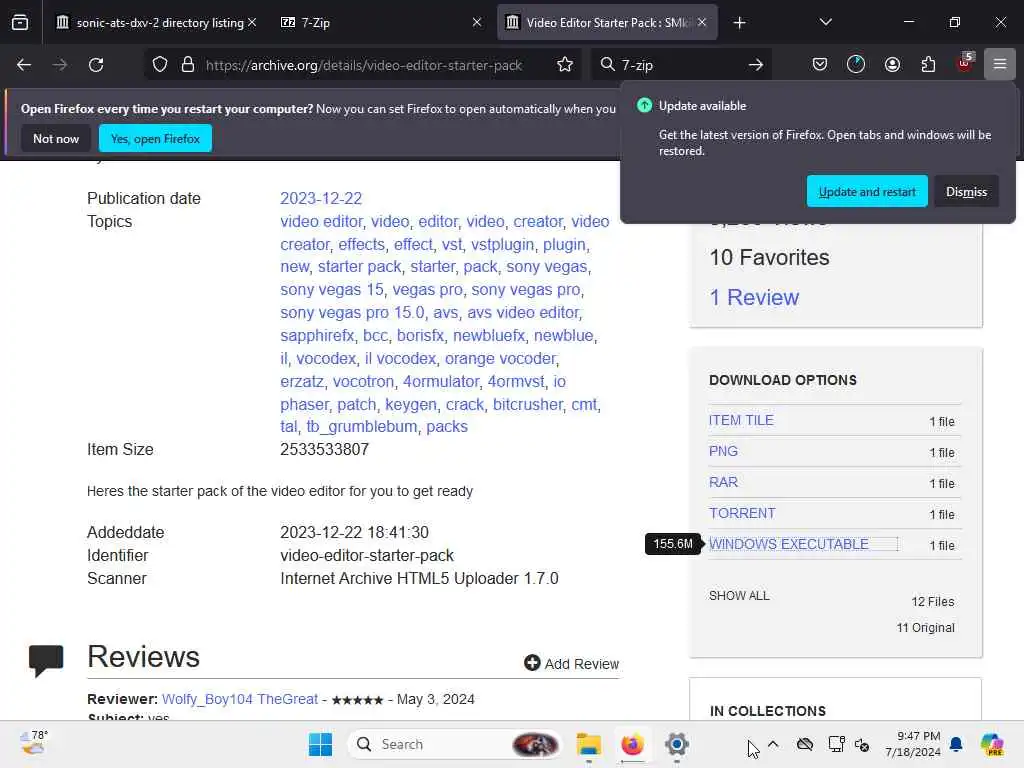Open the 'bitcrusher' topic link
Viewport: 1024px width, 768px height.
pyautogui.click(x=528, y=404)
